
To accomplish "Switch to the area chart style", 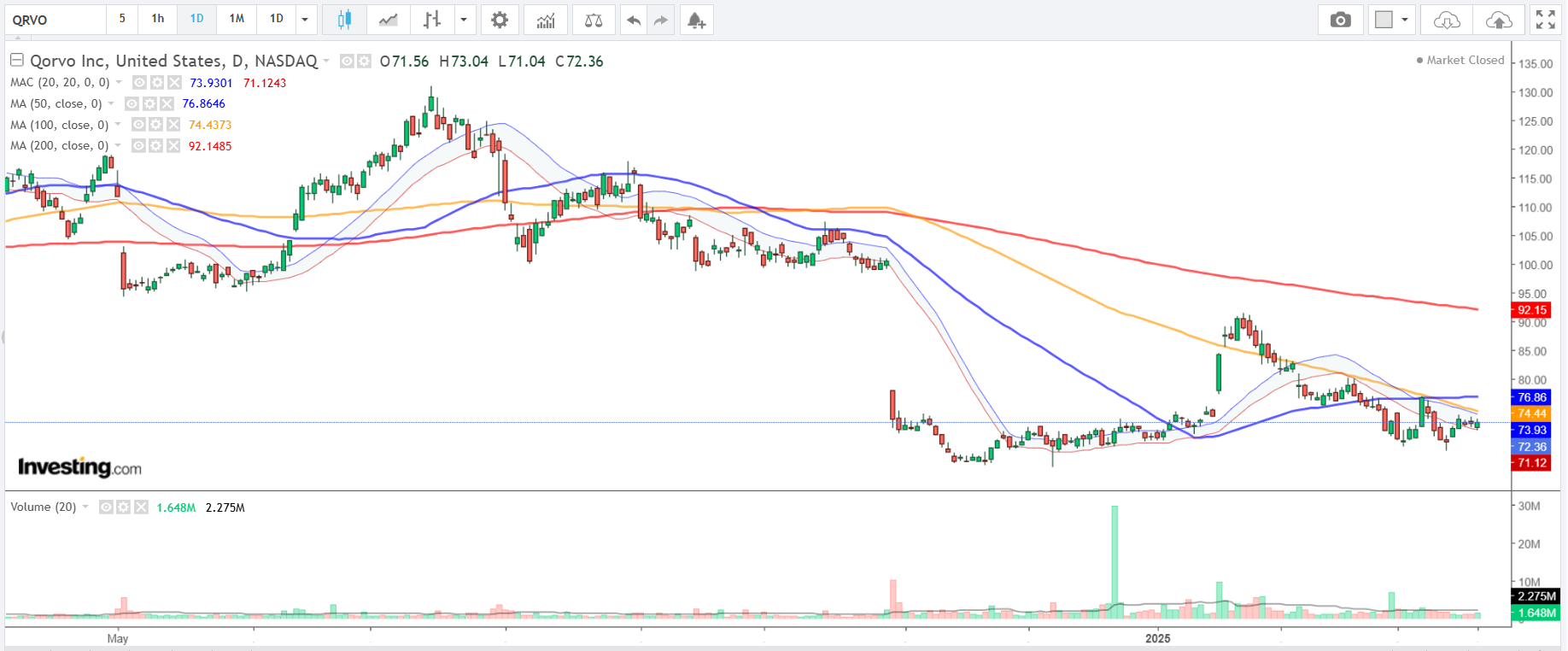I will (389, 20).
